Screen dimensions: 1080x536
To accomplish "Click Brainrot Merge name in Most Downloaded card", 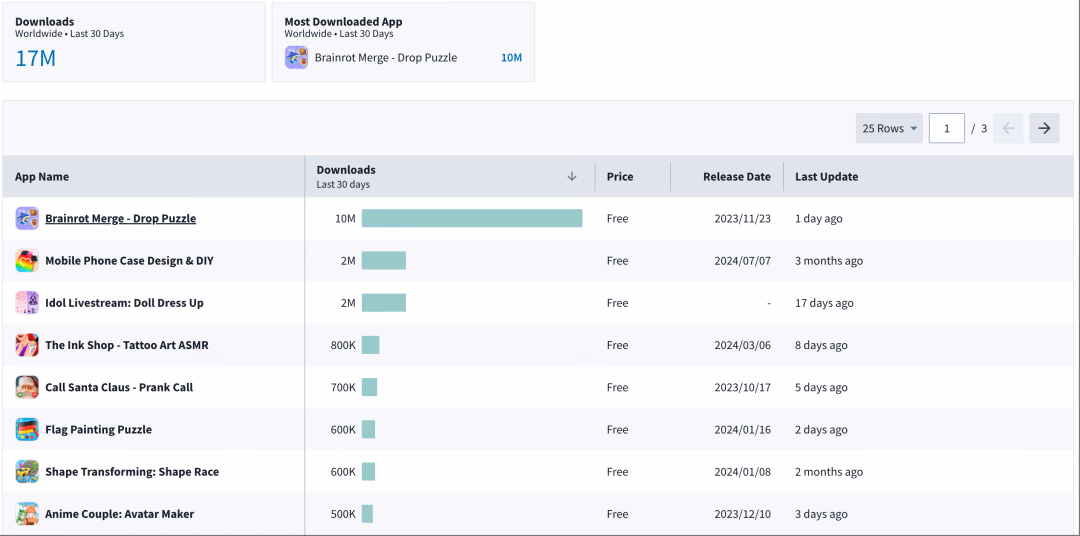I will point(386,57).
